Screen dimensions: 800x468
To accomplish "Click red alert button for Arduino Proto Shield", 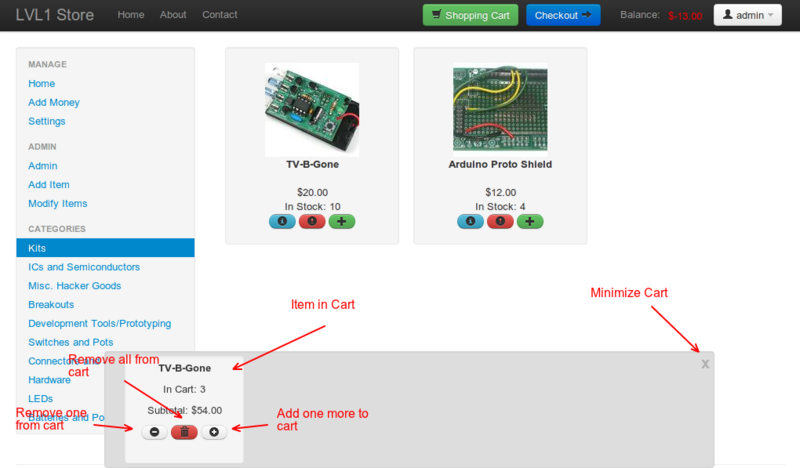I will click(x=500, y=221).
